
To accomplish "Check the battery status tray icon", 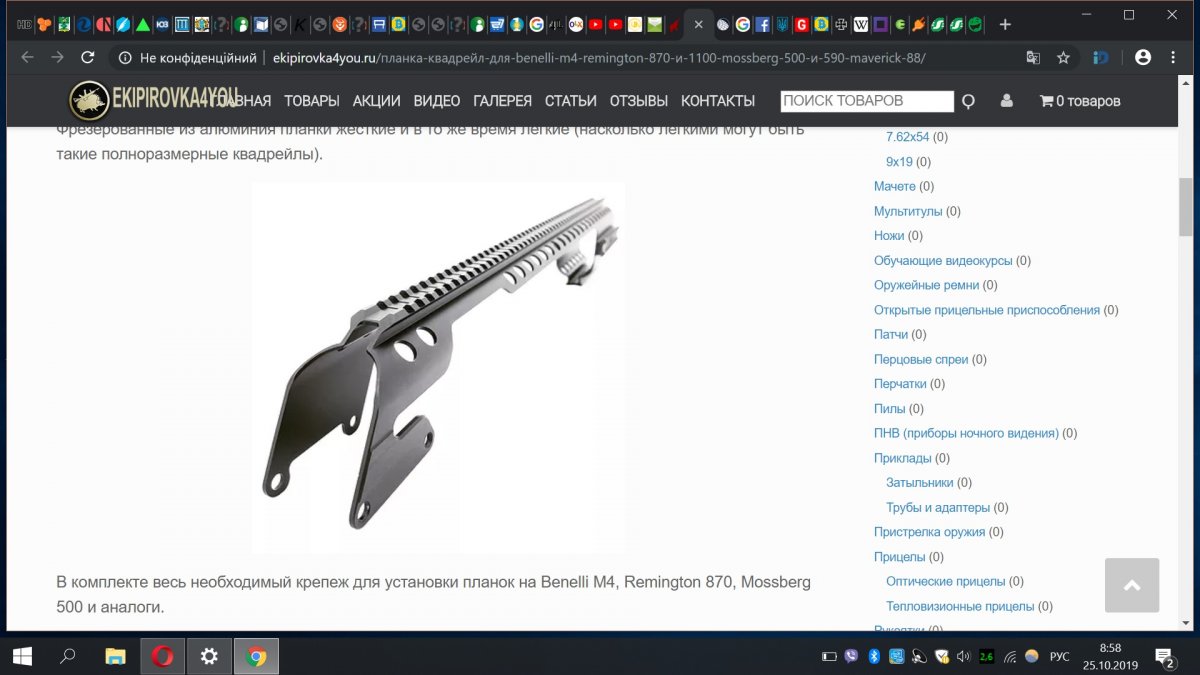I will coord(829,657).
